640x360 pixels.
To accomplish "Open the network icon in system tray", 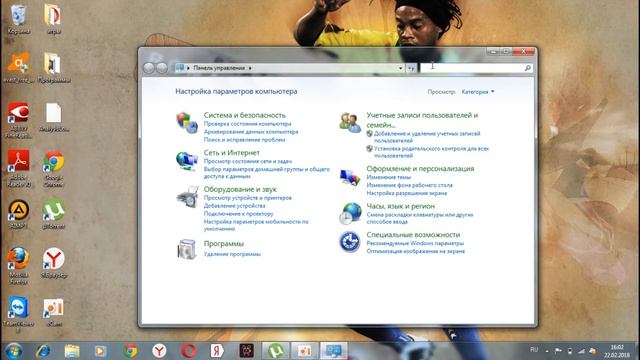I will point(581,351).
